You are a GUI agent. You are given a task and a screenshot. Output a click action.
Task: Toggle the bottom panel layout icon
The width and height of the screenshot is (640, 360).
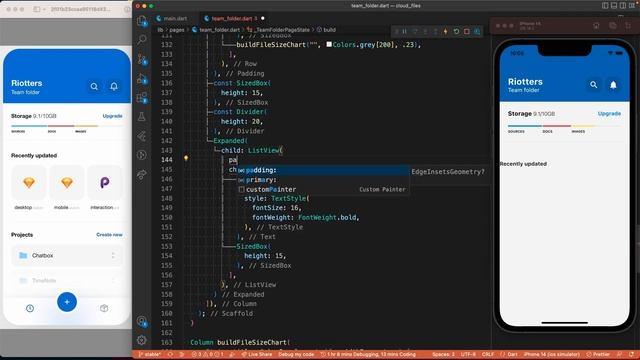pyautogui.click(x=614, y=6)
